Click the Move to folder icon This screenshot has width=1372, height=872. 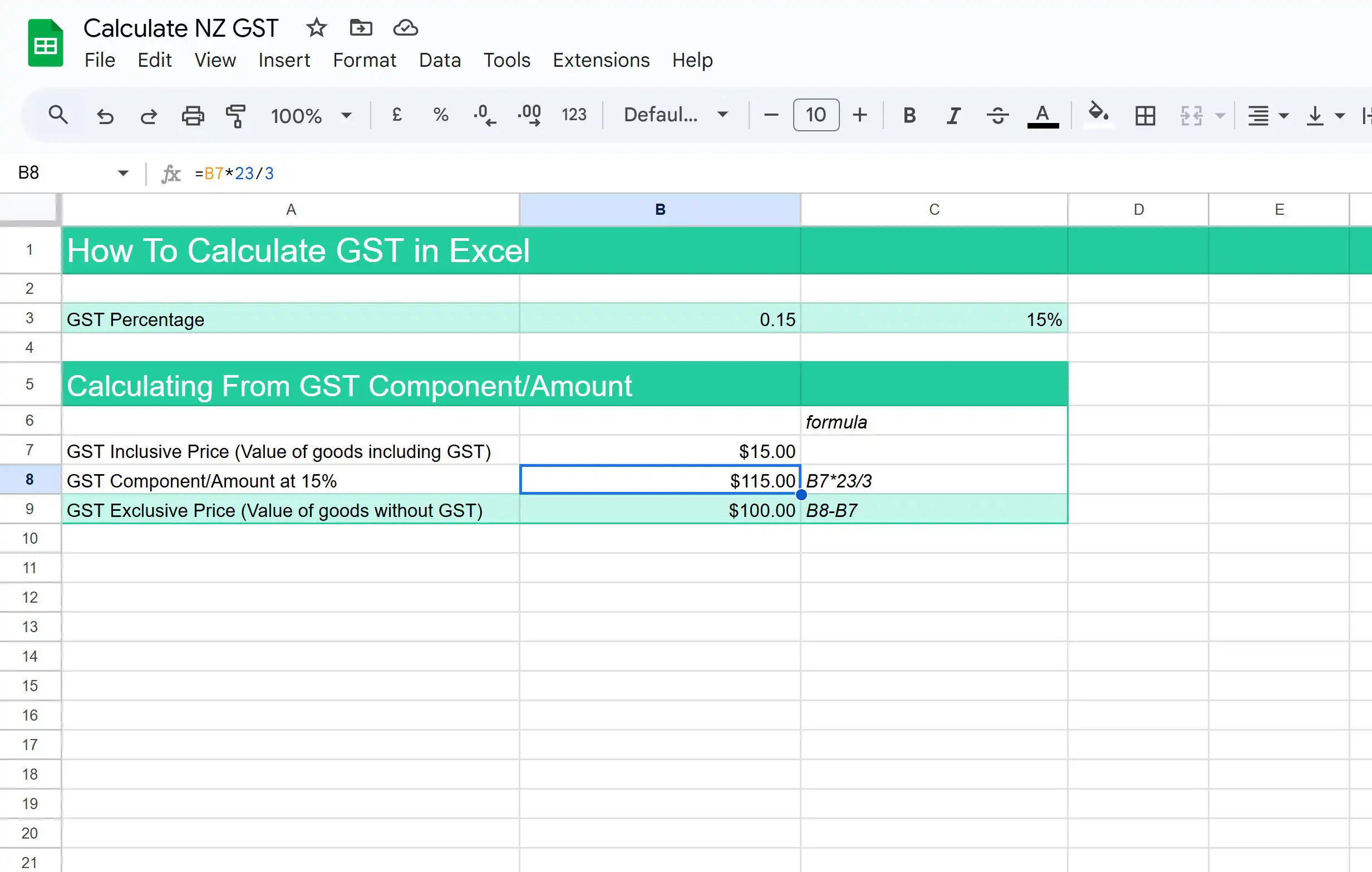(x=361, y=27)
